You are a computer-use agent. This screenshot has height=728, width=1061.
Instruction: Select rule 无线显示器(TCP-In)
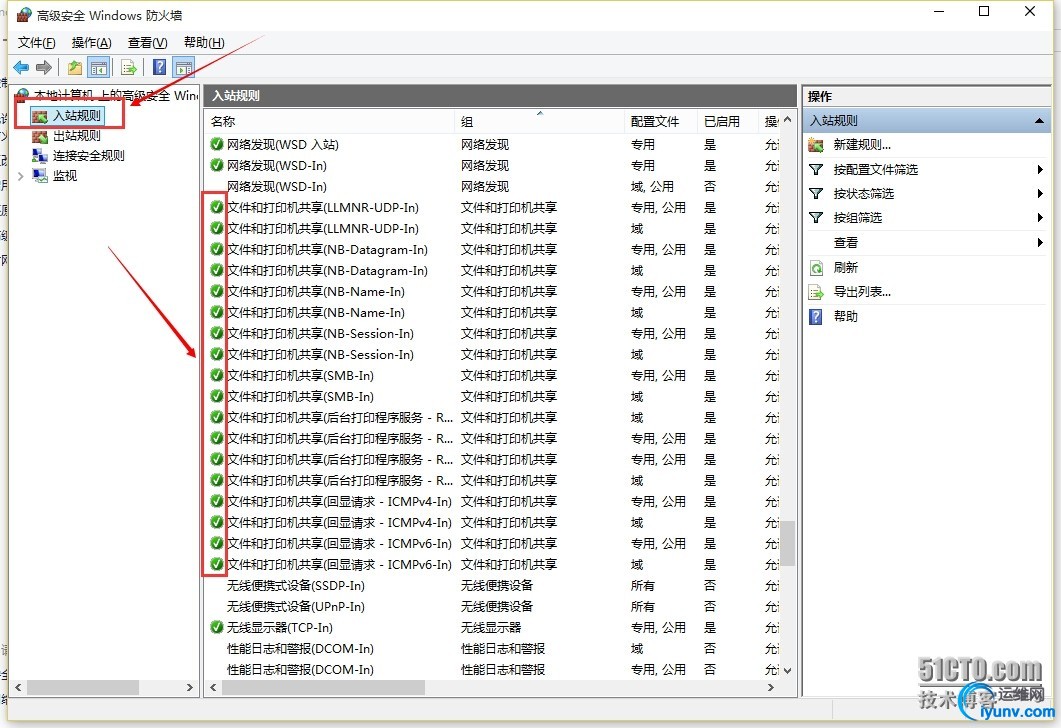point(279,628)
